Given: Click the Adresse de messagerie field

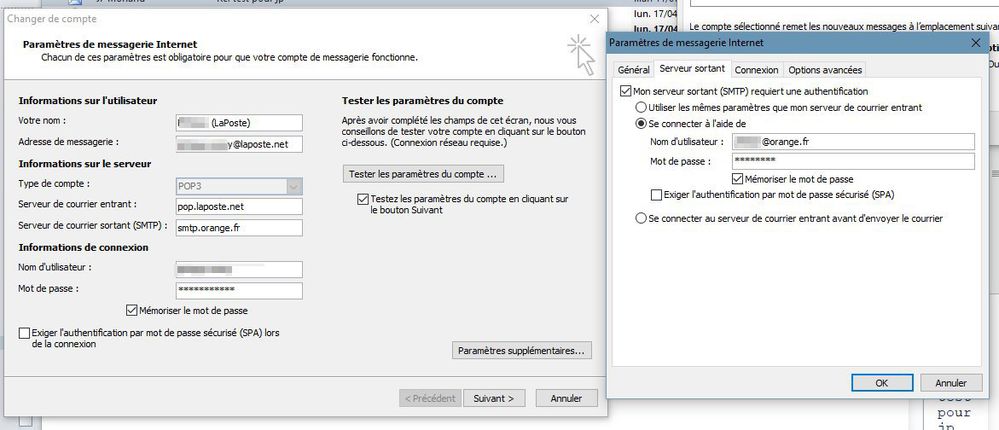Looking at the screenshot, I should [239, 144].
